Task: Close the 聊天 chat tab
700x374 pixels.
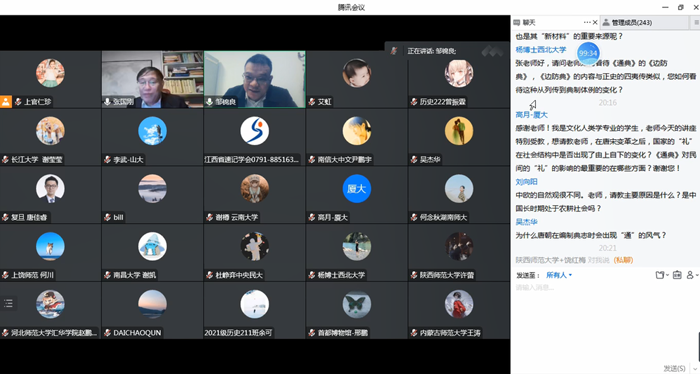Action: click(x=595, y=22)
